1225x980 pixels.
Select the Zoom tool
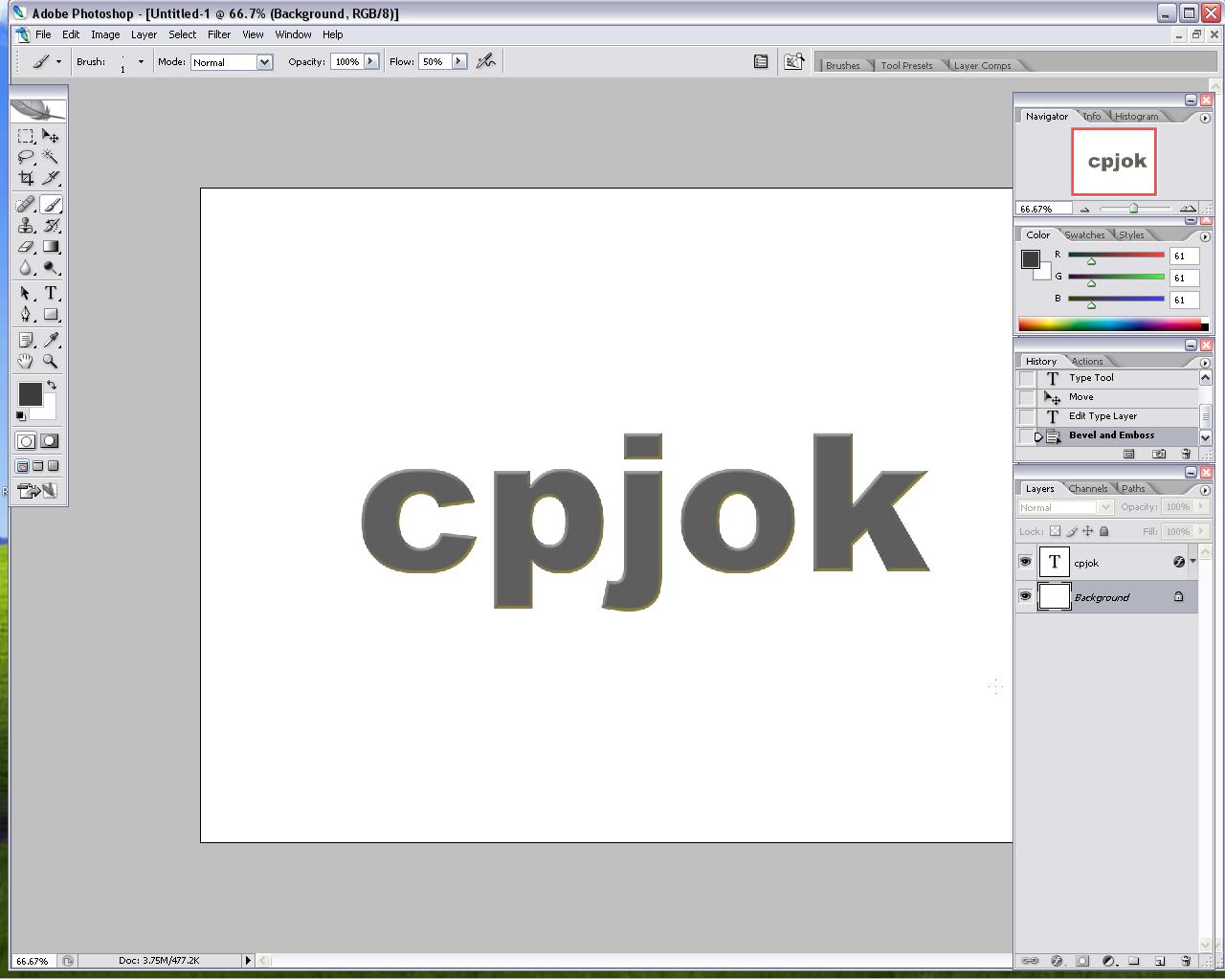51,362
